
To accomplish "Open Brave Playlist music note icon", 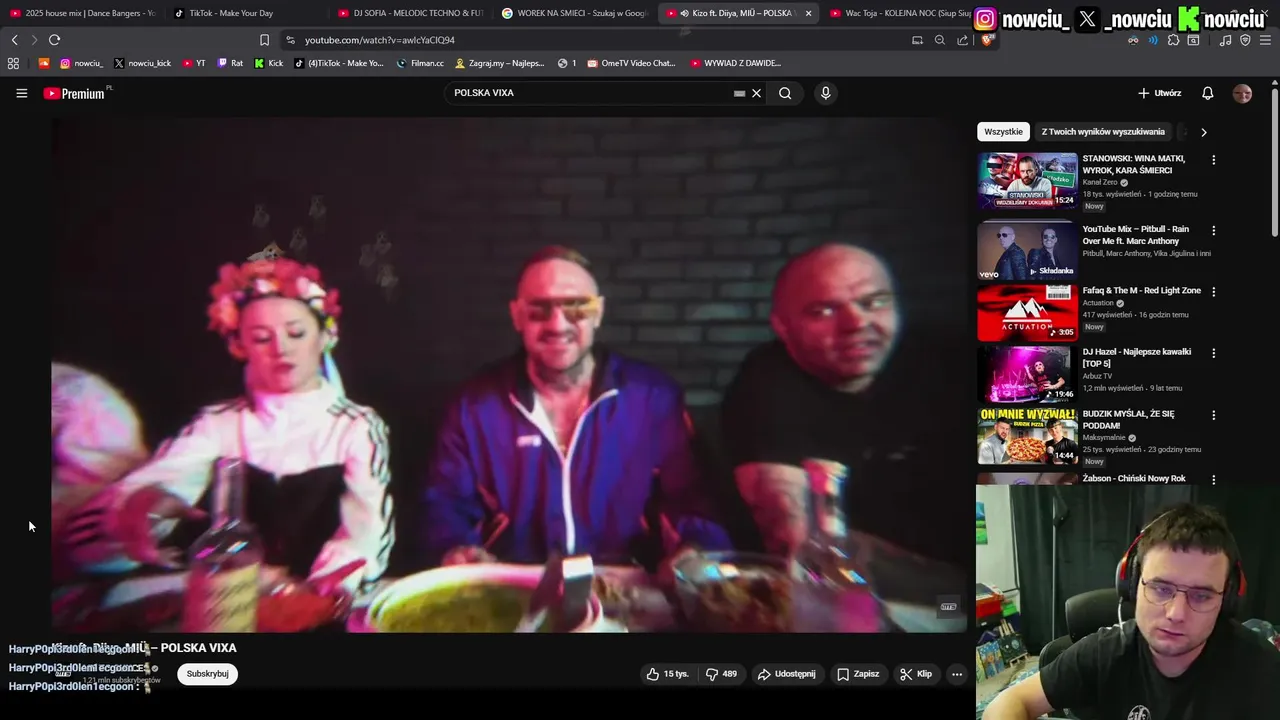I will pos(1226,40).
